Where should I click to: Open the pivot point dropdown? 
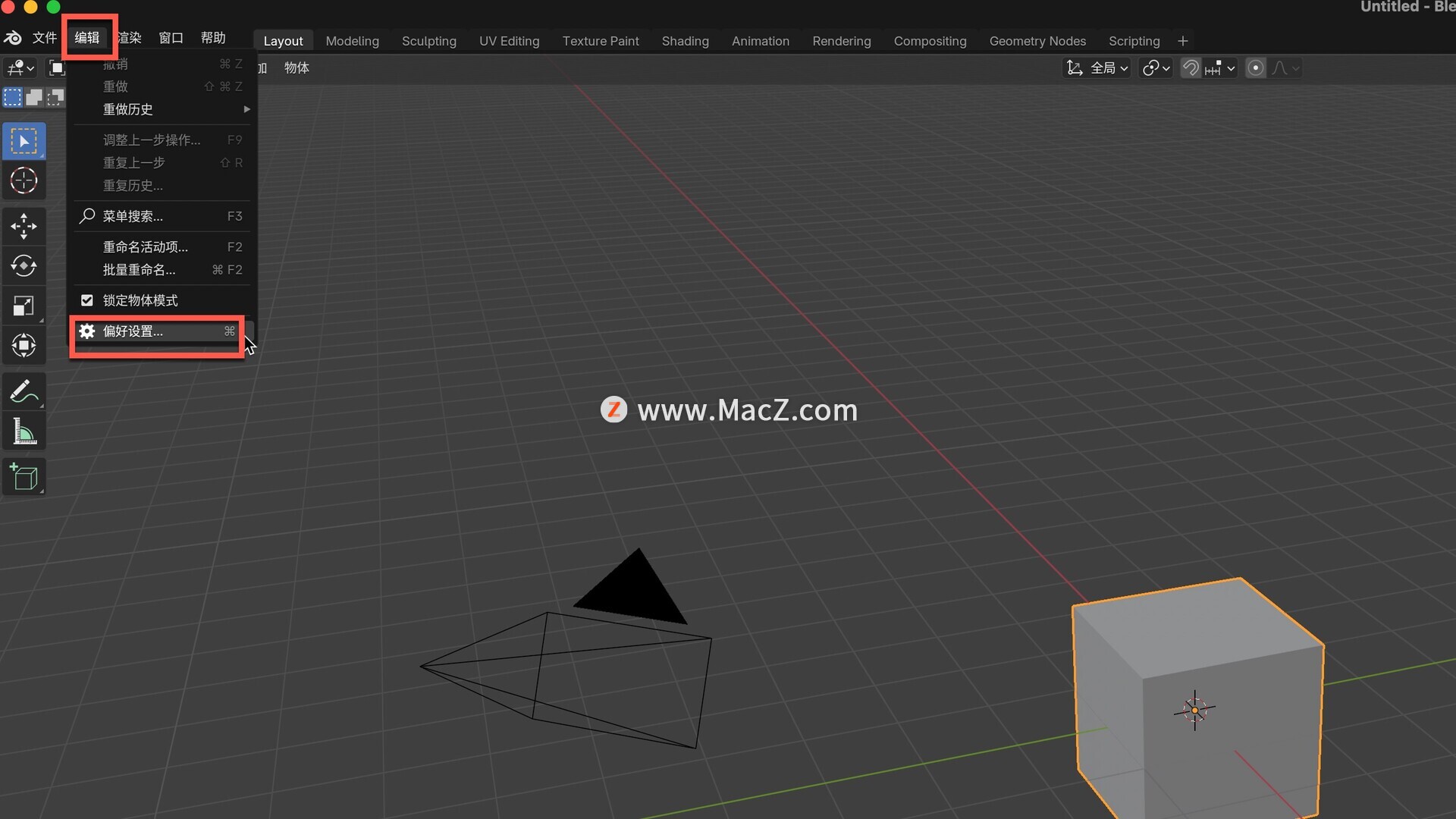click(x=1156, y=68)
